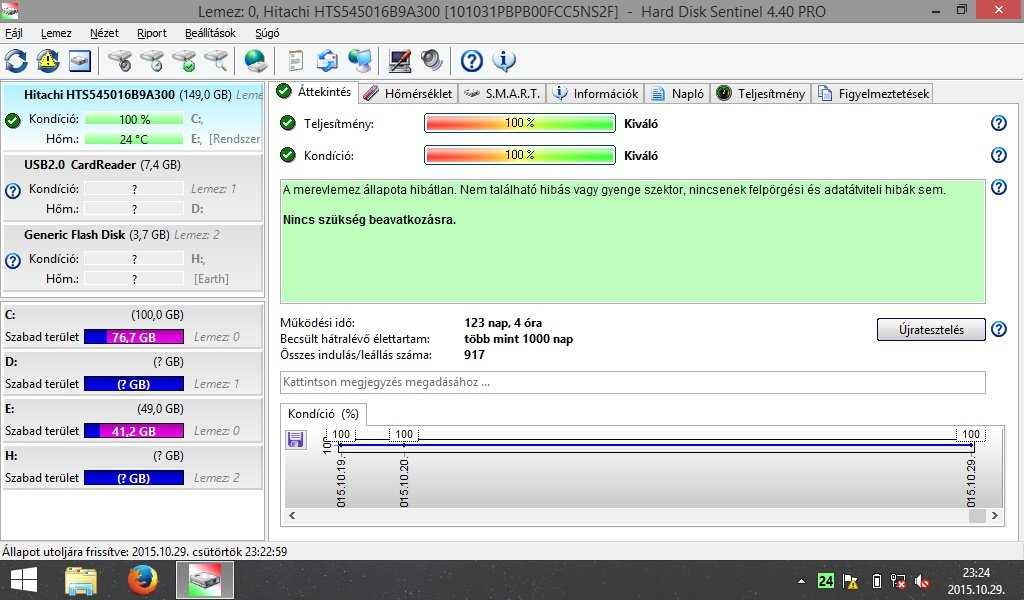
Task: Click the first disk test icon with stopwatch
Action: tap(120, 61)
